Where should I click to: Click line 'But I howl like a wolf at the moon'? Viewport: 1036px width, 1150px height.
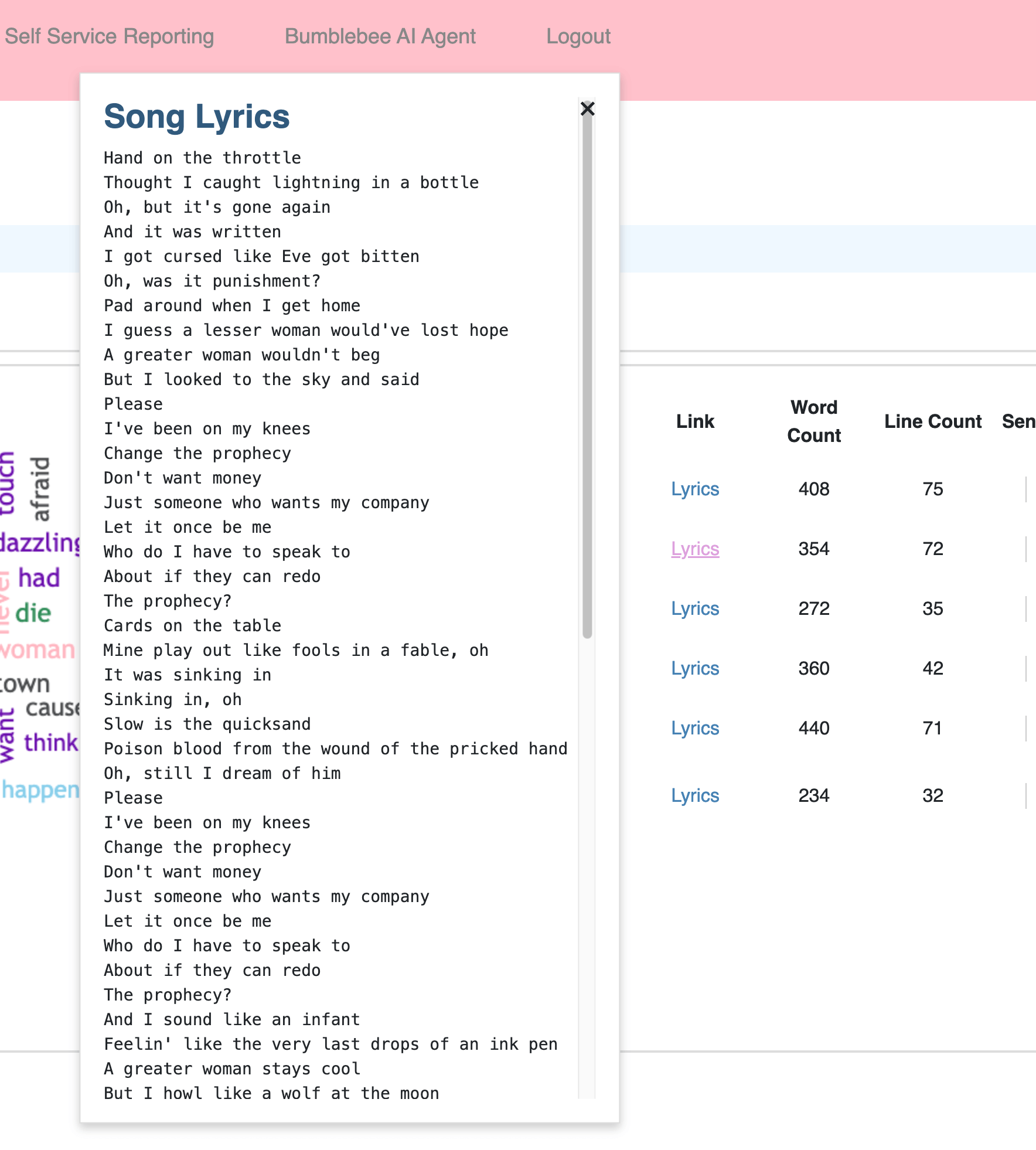tap(271, 1093)
